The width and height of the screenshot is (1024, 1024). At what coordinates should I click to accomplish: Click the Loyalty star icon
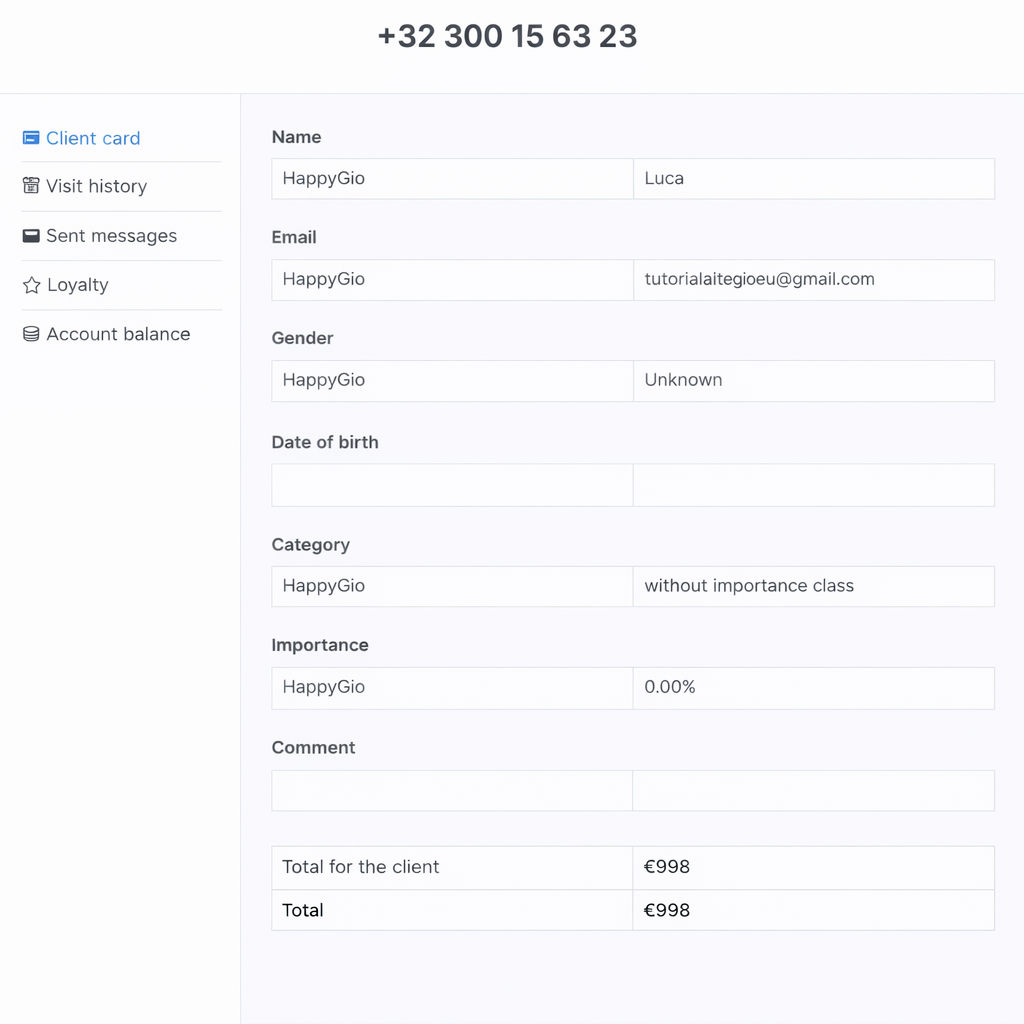[31, 285]
